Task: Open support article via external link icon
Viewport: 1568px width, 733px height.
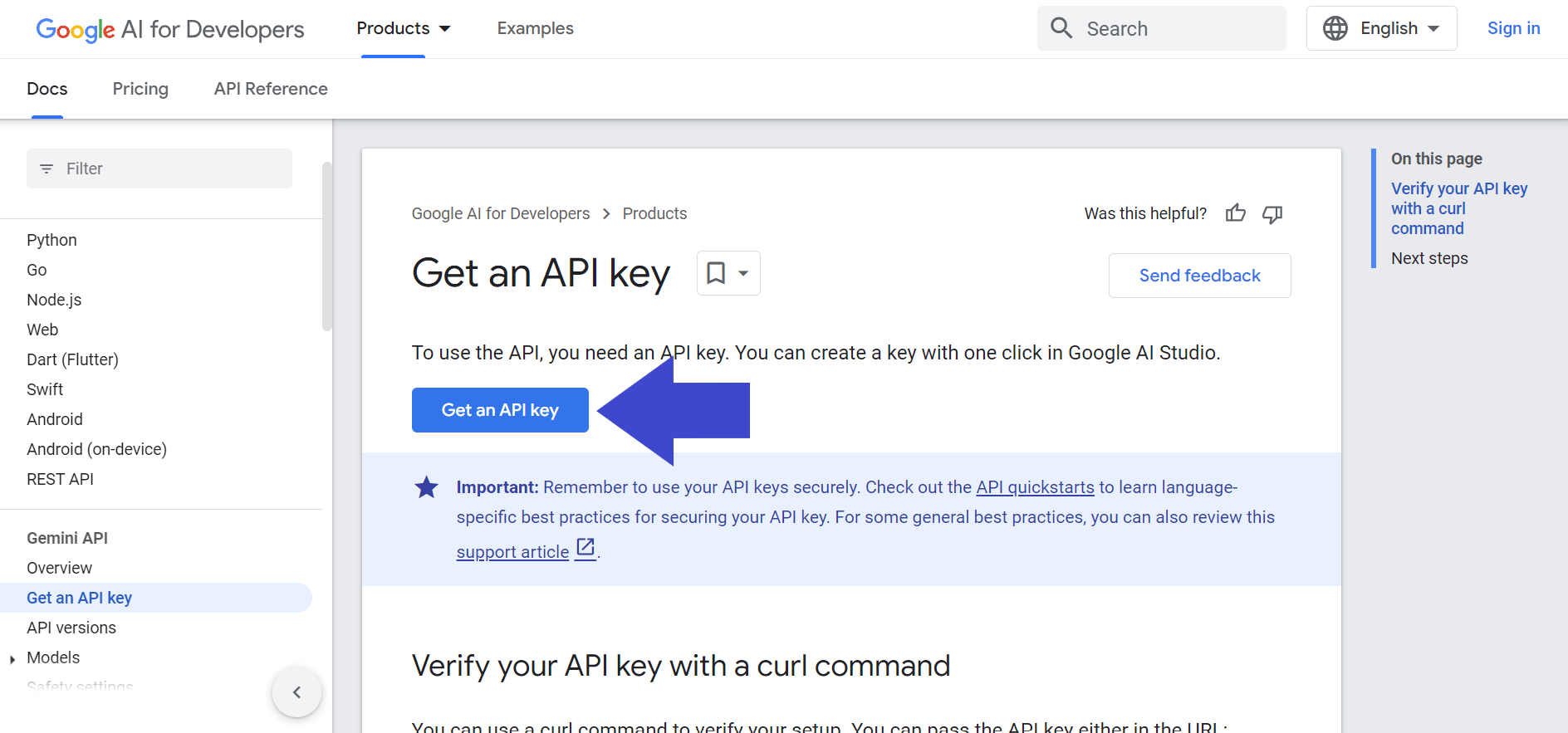Action: 585,548
